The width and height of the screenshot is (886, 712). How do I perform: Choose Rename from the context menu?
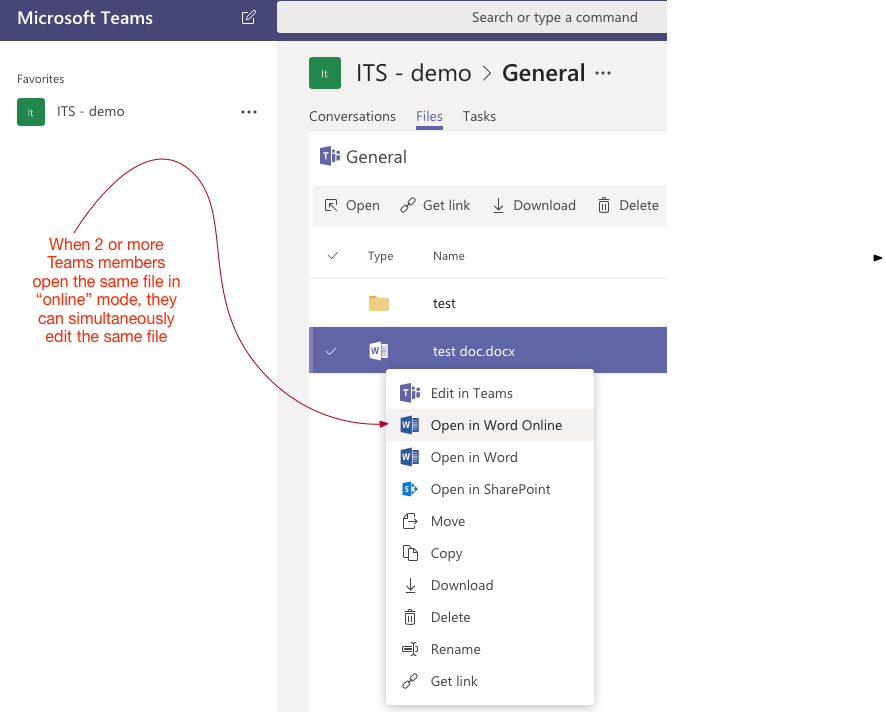pos(490,649)
